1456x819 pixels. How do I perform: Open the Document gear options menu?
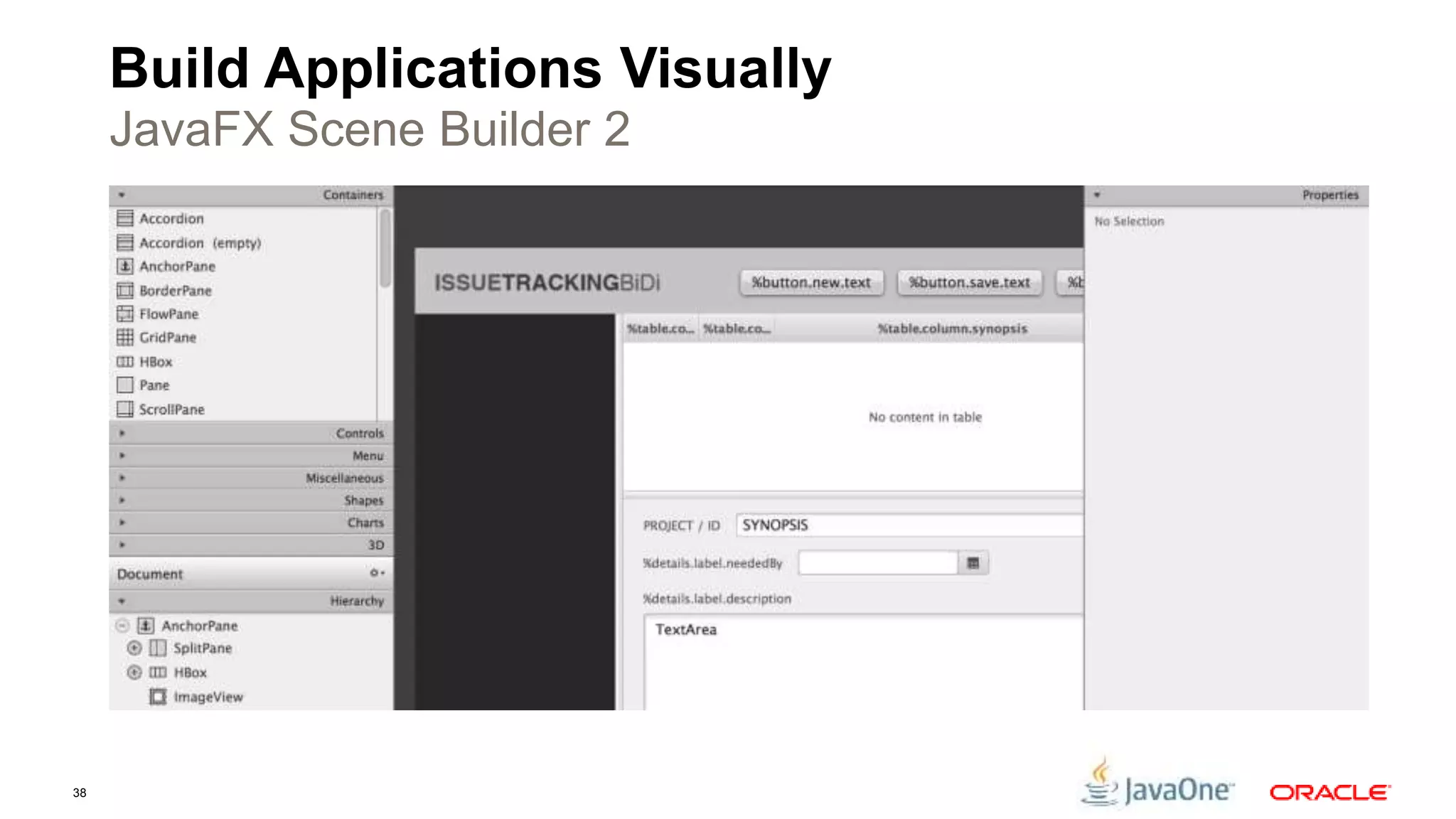point(377,573)
